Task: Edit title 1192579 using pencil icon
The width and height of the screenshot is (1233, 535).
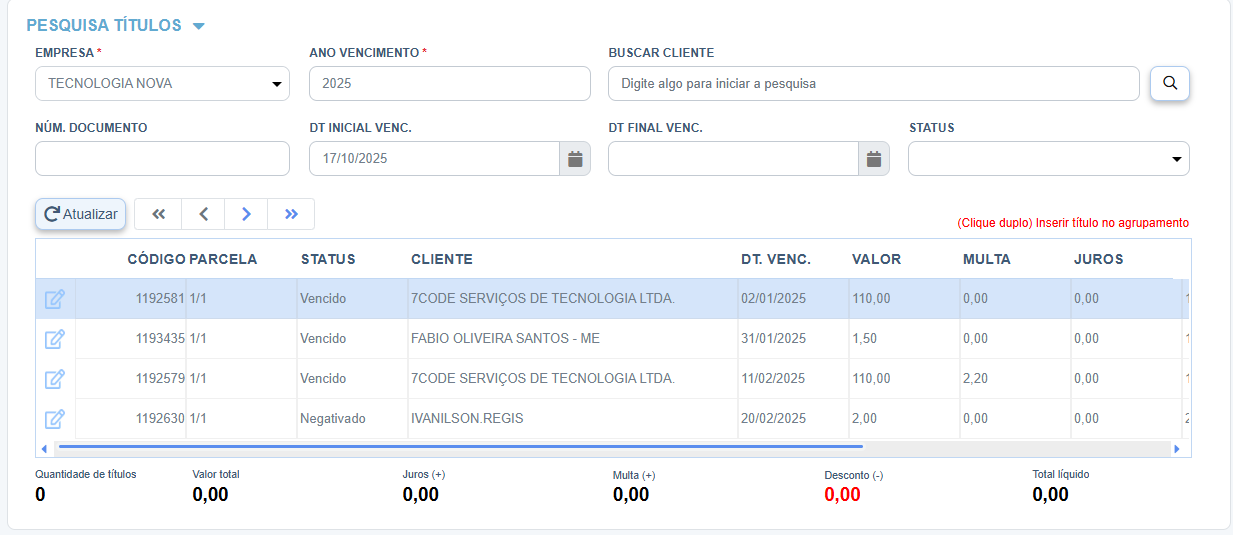Action: [55, 379]
